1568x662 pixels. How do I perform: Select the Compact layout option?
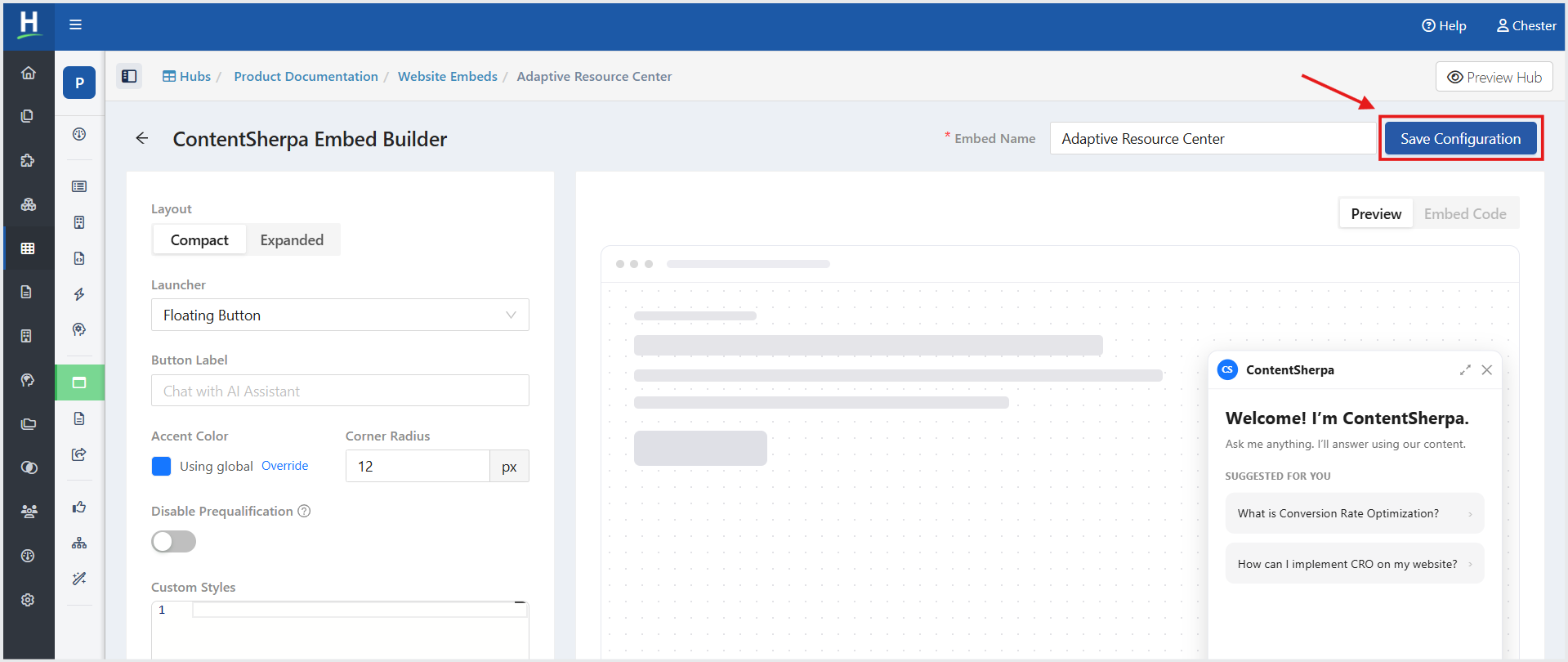199,239
